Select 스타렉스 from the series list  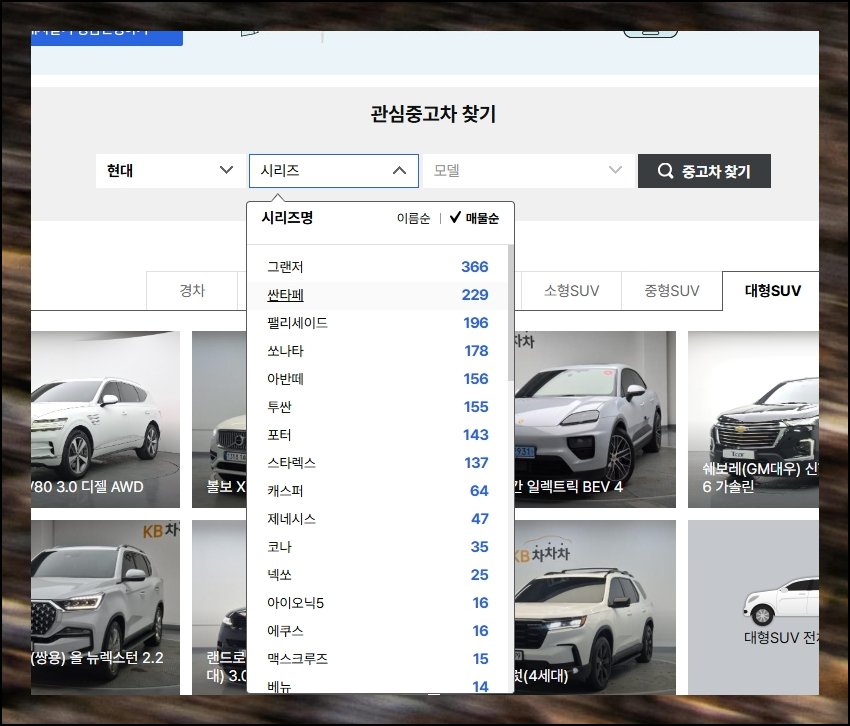point(377,463)
